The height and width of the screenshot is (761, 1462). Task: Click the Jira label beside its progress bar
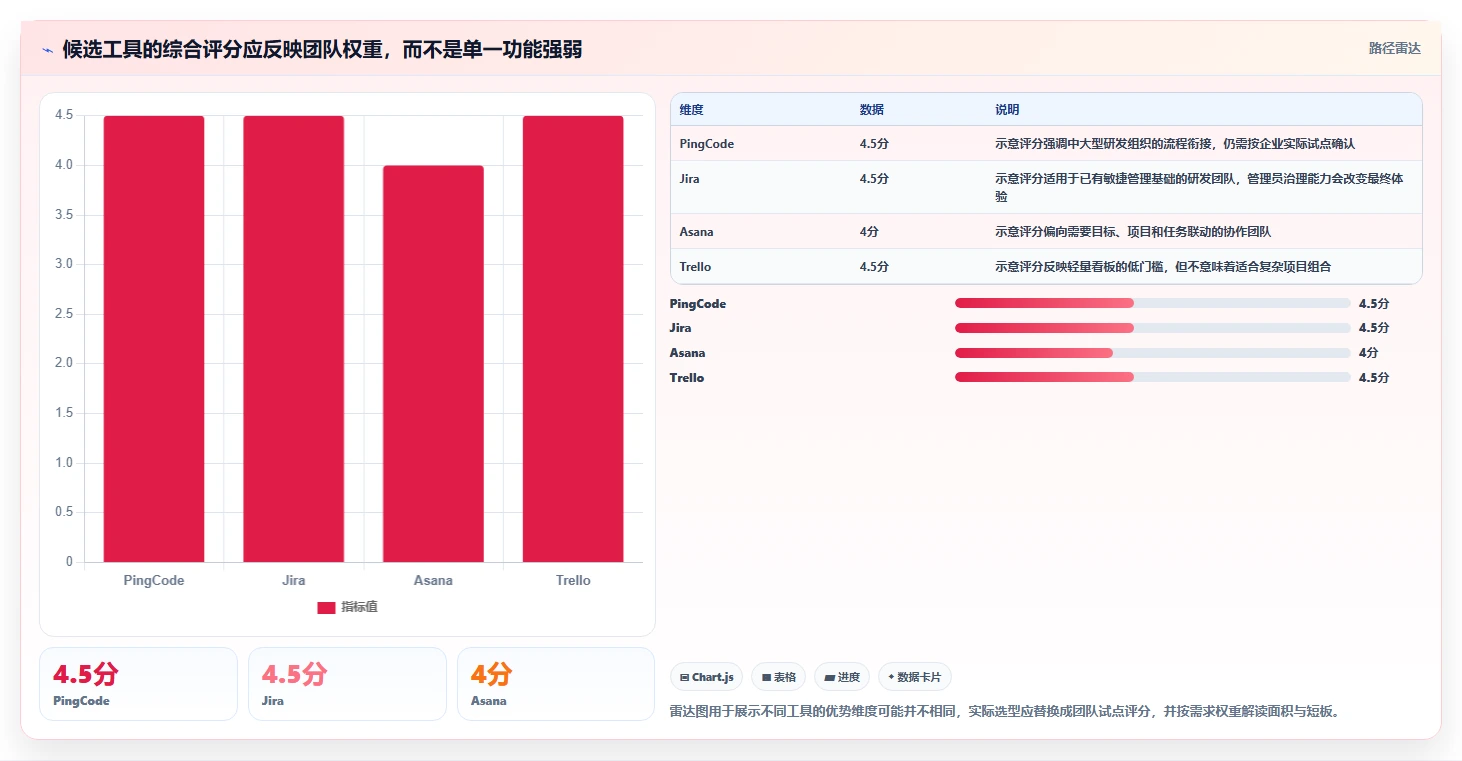click(x=680, y=328)
